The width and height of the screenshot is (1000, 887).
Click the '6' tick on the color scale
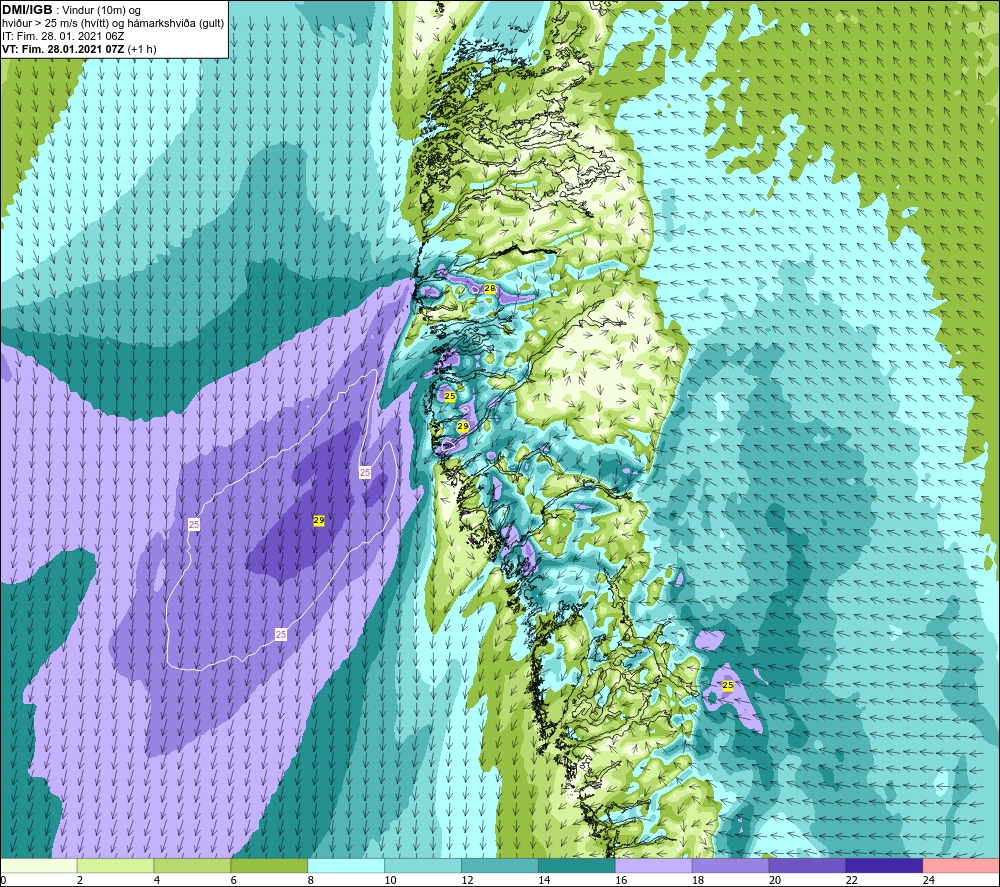[x=233, y=880]
